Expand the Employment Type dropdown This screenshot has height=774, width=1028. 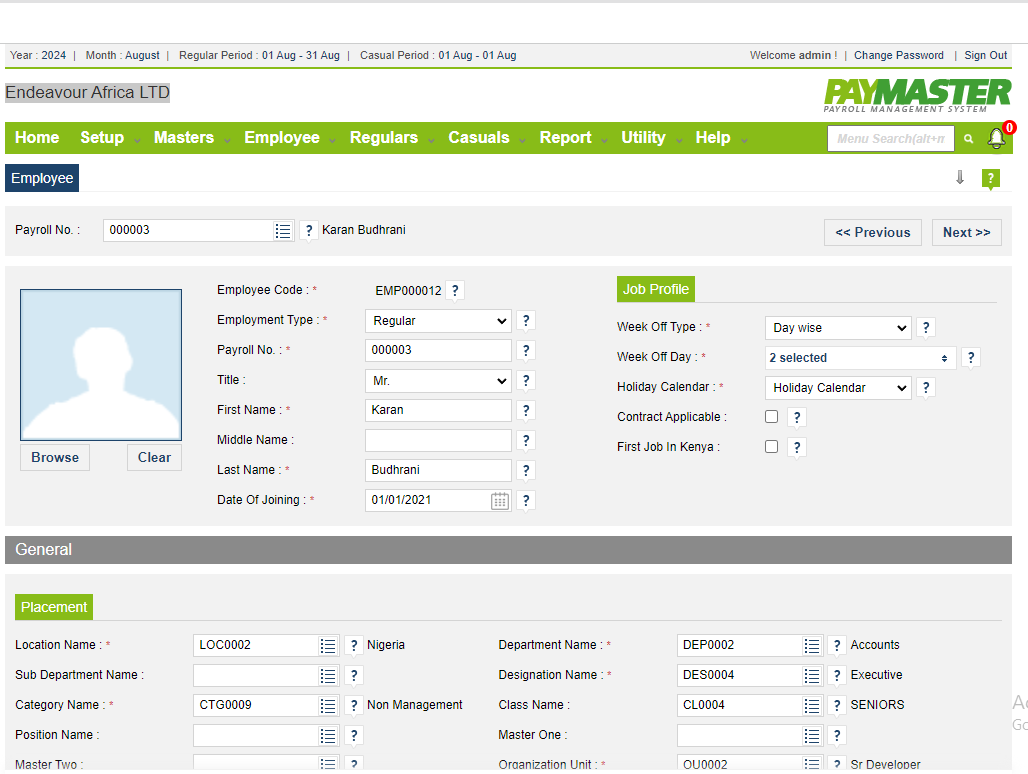coord(438,321)
